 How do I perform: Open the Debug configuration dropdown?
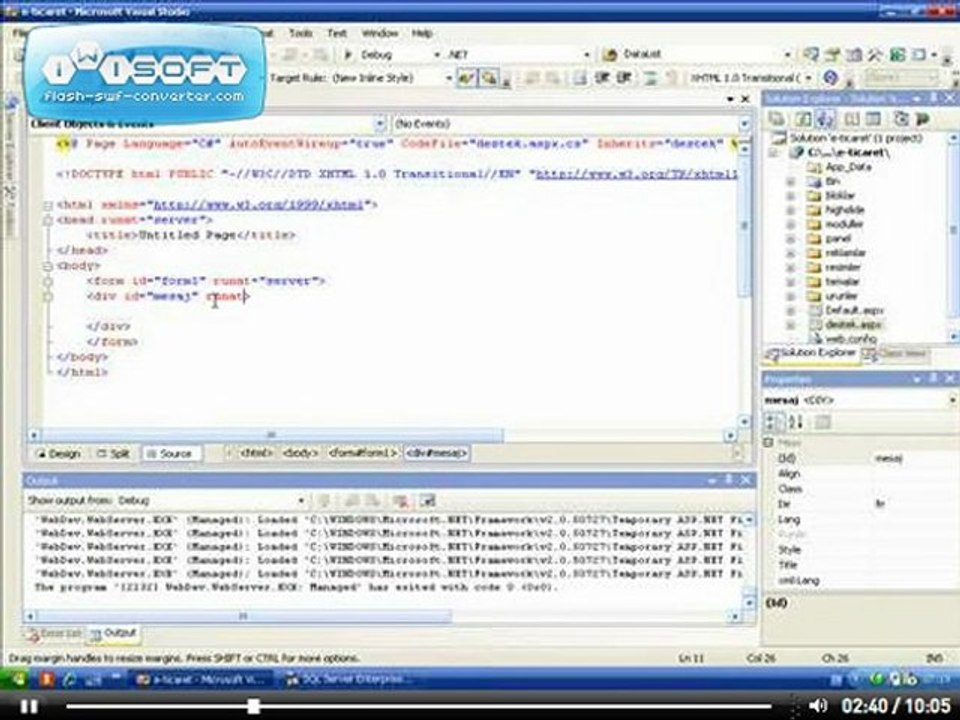[437, 54]
